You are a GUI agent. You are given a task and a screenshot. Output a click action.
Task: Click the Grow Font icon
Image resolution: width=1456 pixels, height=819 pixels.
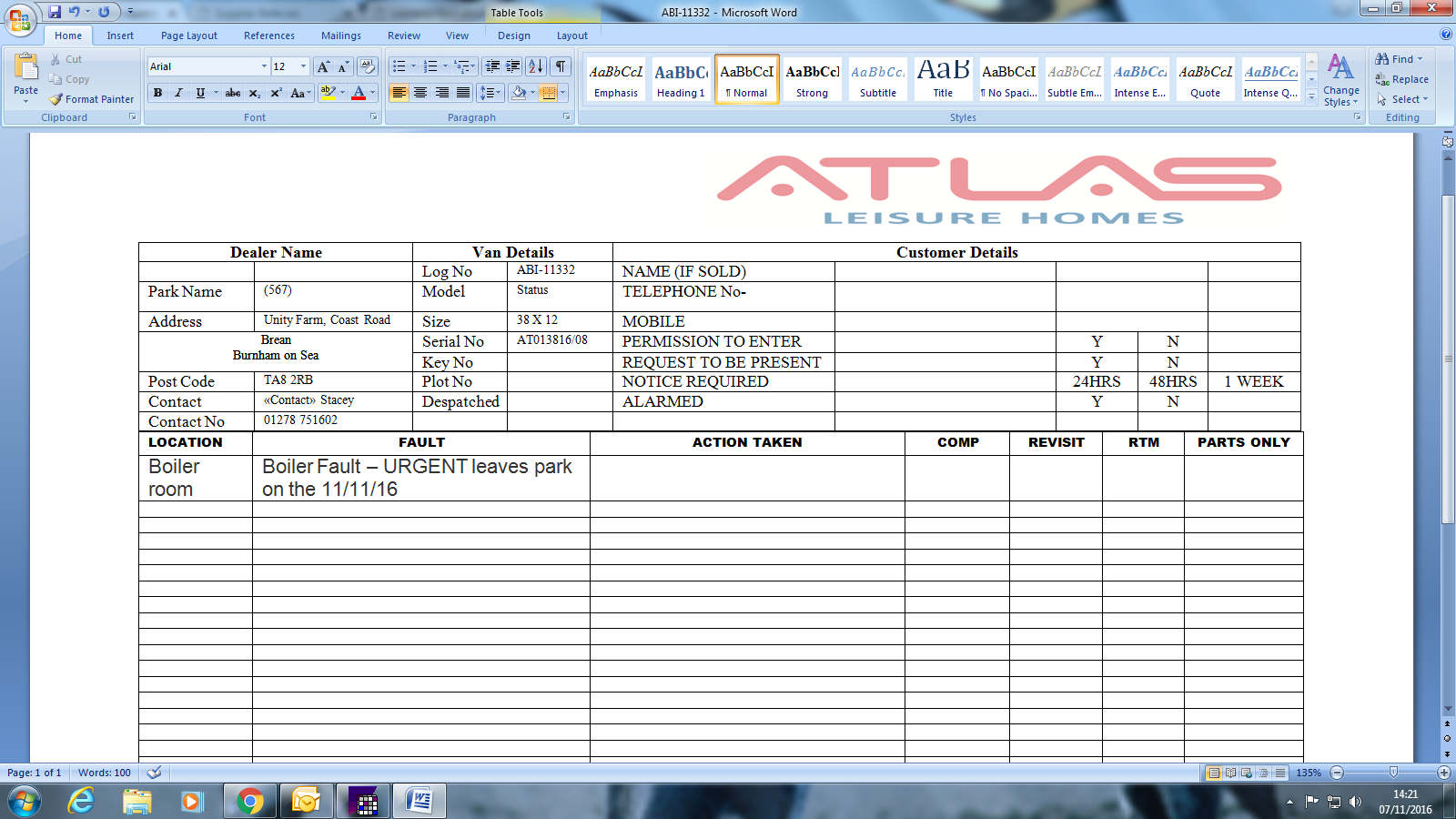coord(323,66)
